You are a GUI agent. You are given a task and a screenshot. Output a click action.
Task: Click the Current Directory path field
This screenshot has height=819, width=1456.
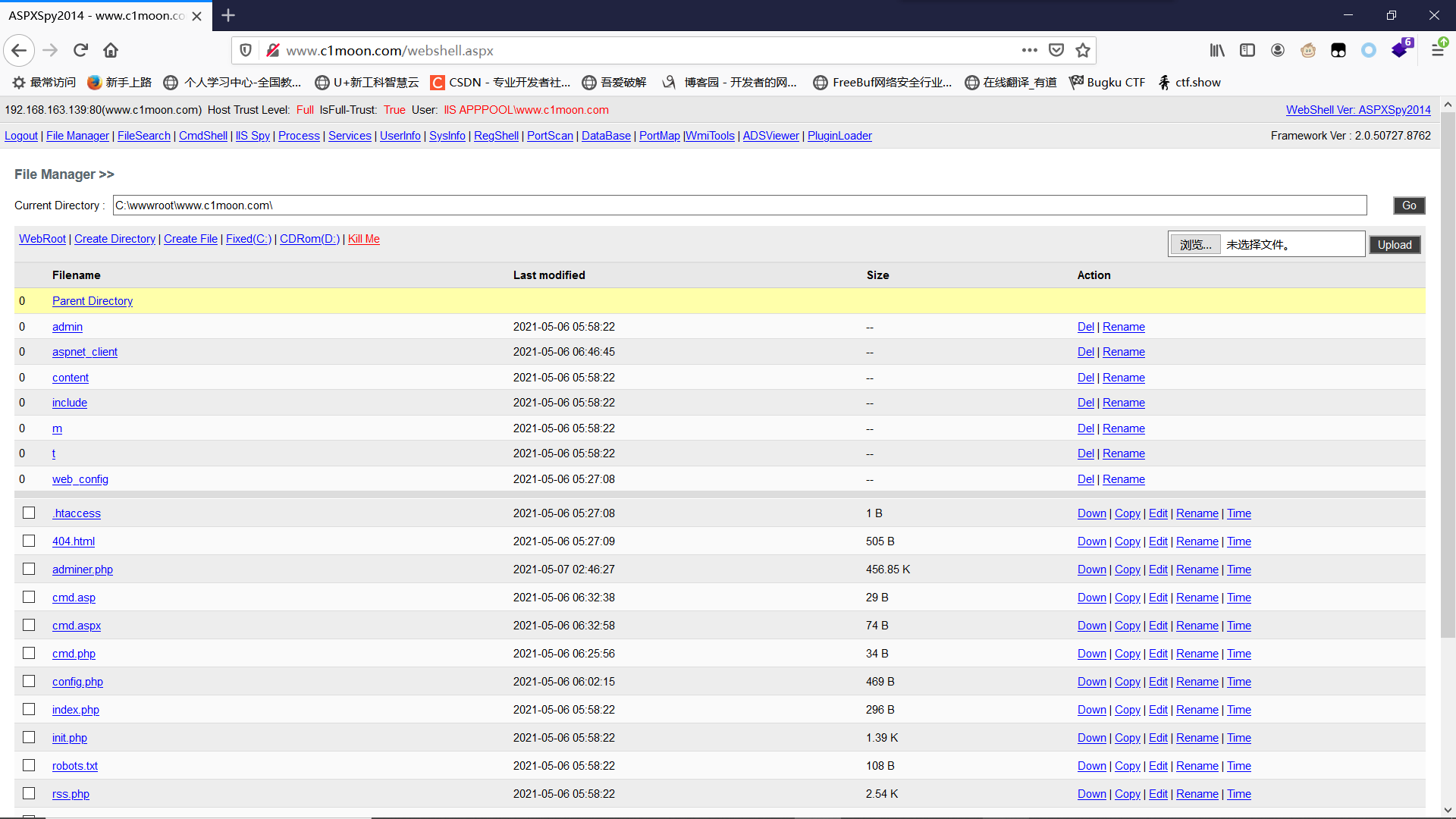click(739, 206)
